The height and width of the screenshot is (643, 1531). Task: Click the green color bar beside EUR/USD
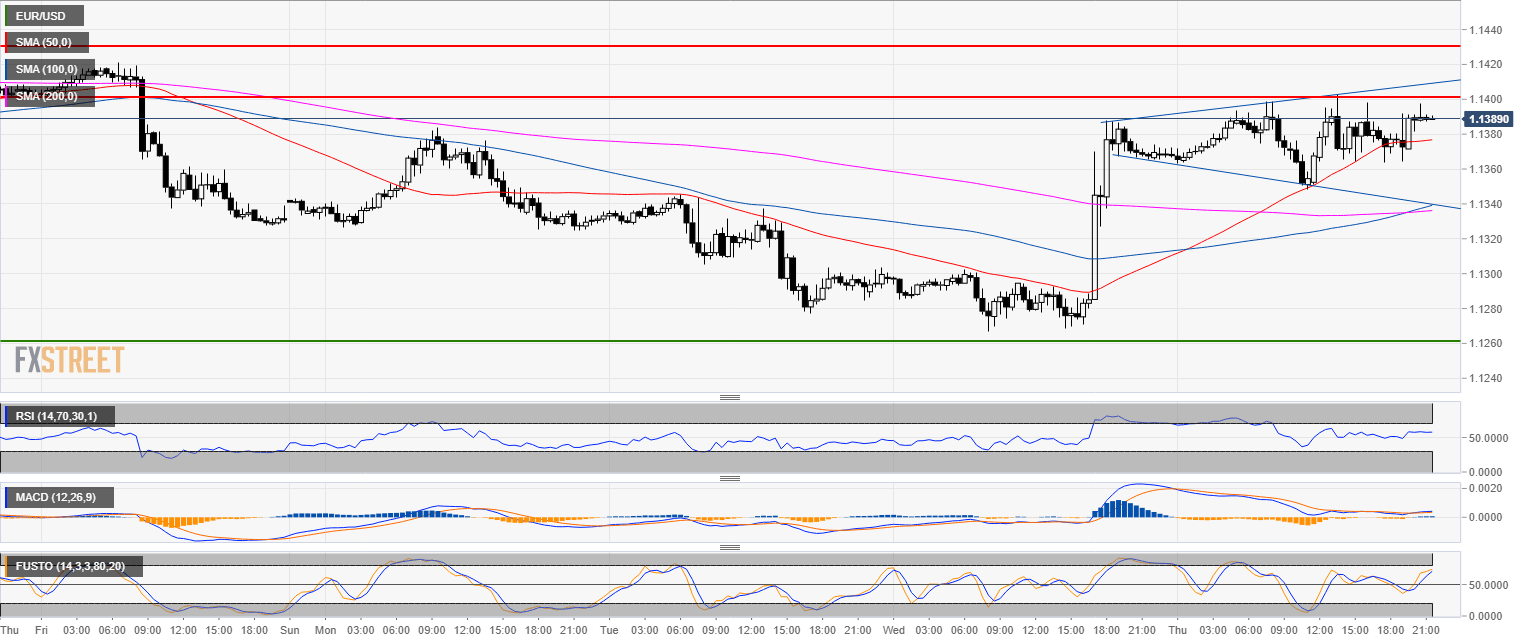[6, 16]
